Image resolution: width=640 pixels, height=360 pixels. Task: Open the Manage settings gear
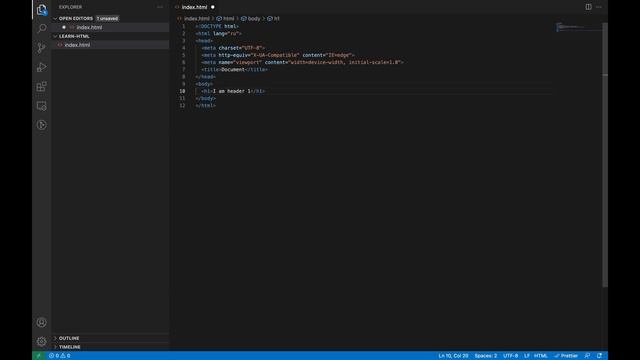click(42, 341)
